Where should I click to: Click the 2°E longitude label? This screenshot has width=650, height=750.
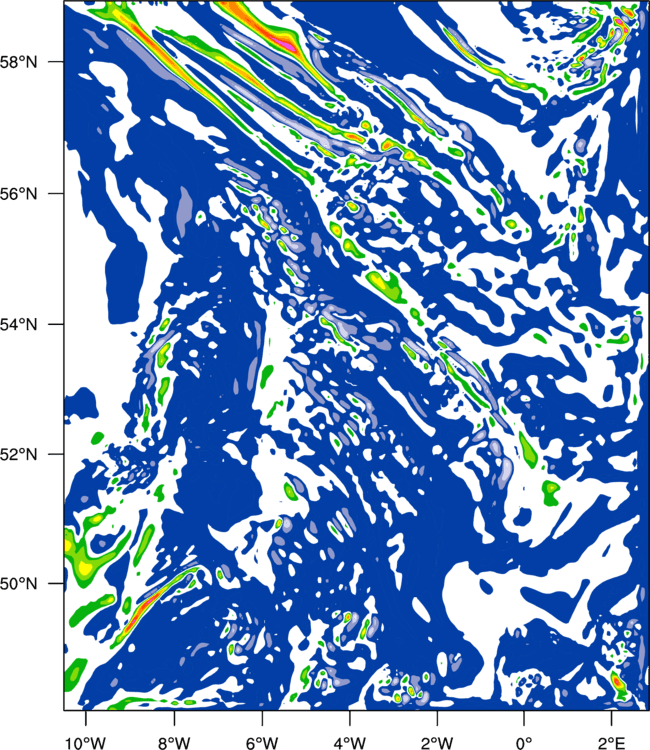point(612,743)
